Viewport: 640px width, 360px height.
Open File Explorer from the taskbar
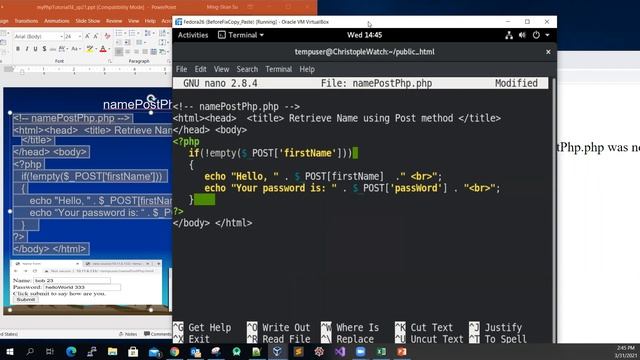(x=113, y=351)
